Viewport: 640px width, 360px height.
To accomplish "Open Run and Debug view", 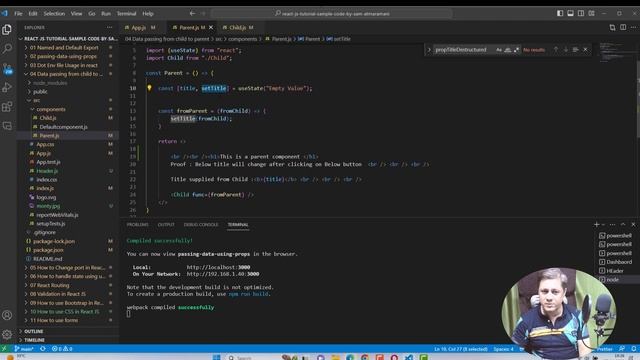I will tap(7, 87).
